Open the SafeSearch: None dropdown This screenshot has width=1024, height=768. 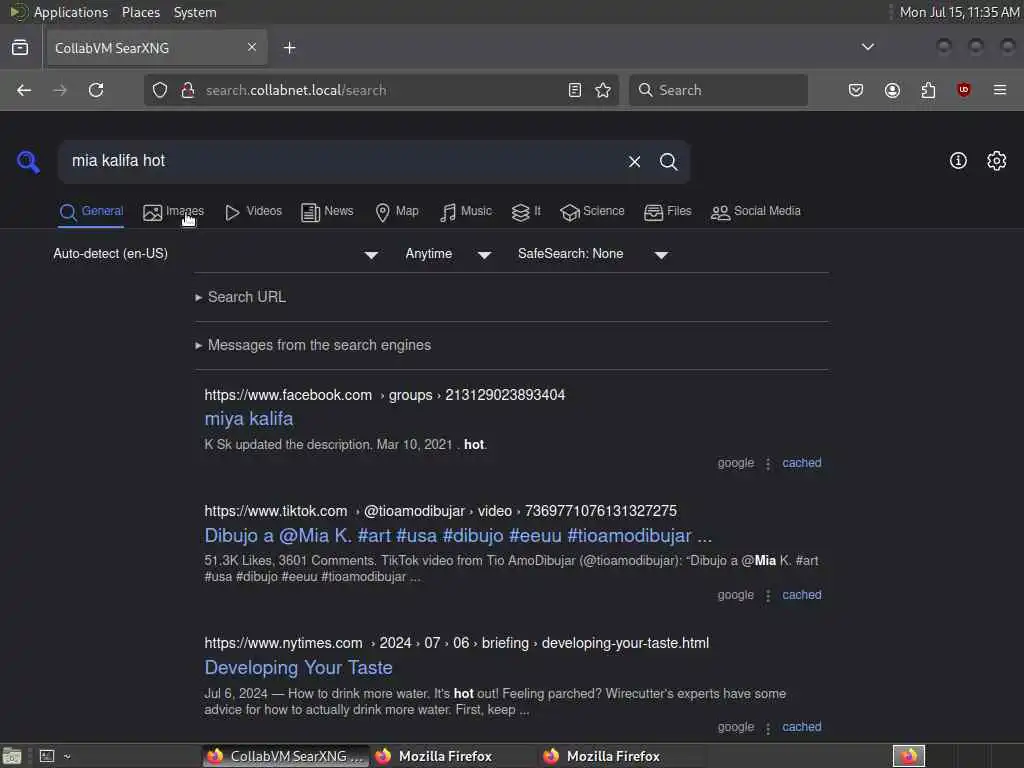pyautogui.click(x=592, y=254)
